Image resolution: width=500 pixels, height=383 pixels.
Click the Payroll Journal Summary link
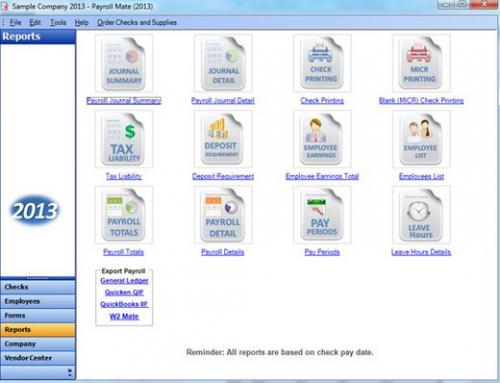[x=124, y=100]
